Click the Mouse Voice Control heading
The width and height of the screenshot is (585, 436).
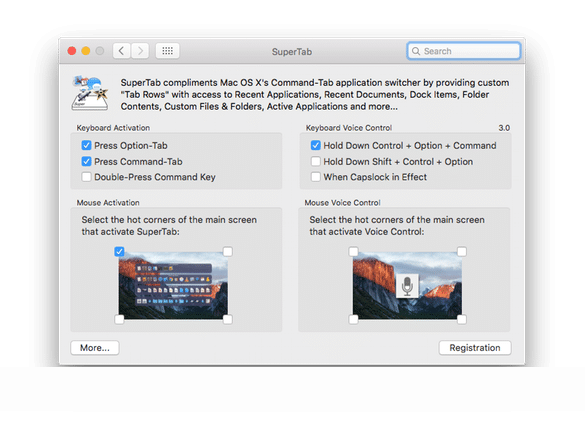point(342,203)
